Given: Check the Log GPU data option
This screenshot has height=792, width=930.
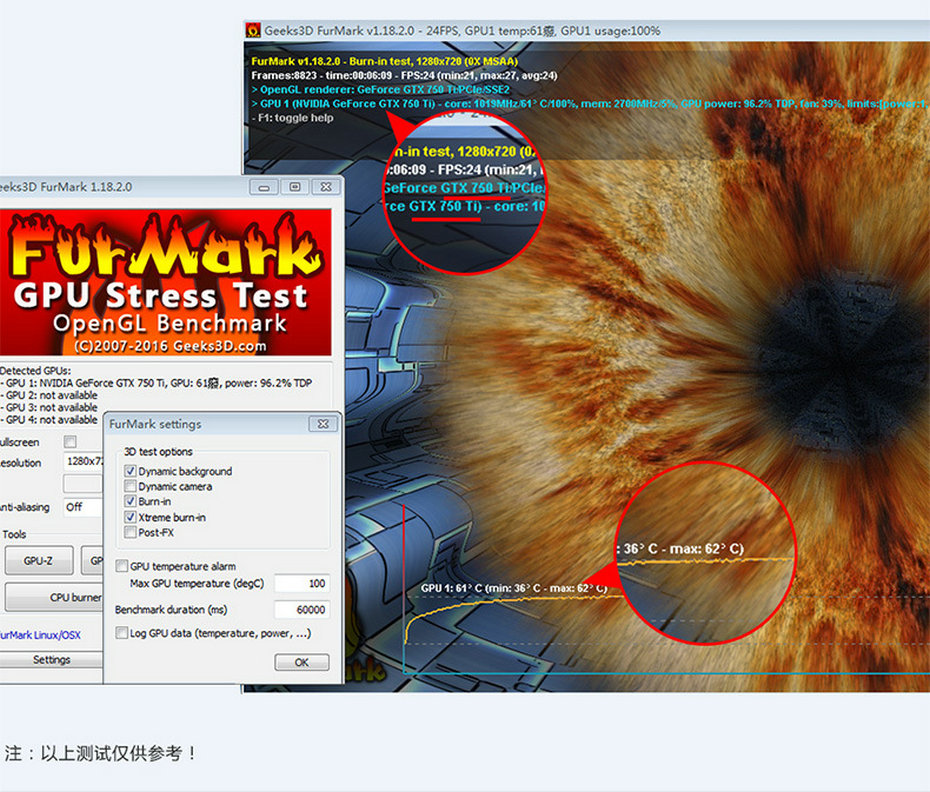Looking at the screenshot, I should click(122, 633).
